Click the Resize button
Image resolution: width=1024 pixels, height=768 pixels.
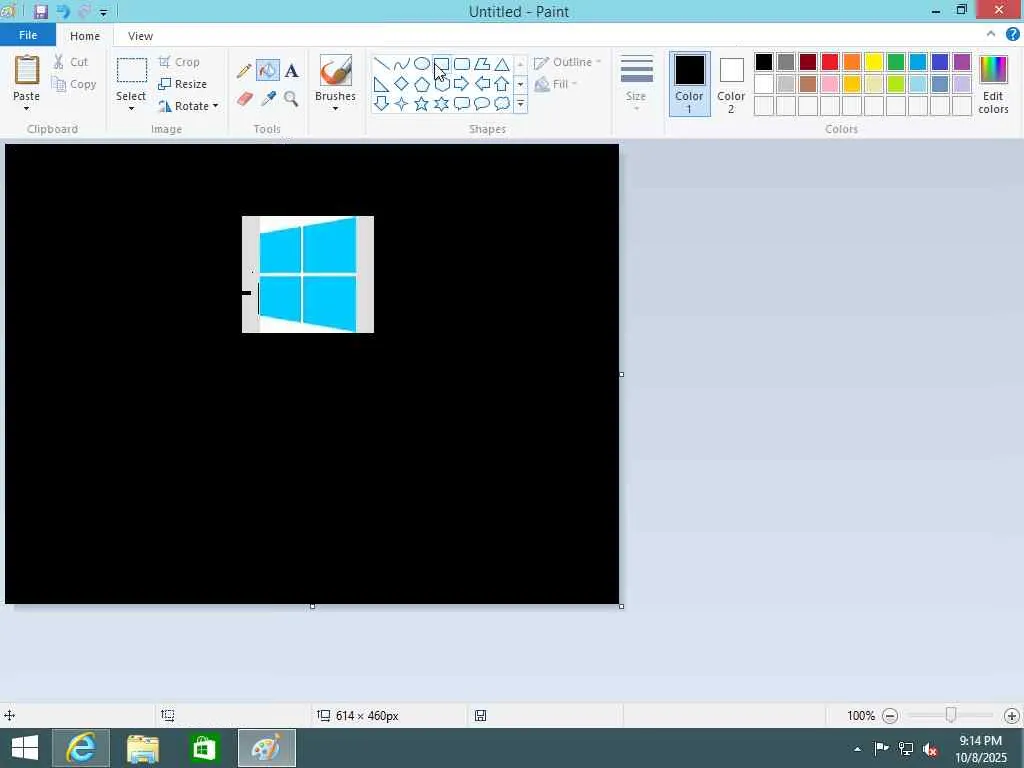(x=183, y=84)
